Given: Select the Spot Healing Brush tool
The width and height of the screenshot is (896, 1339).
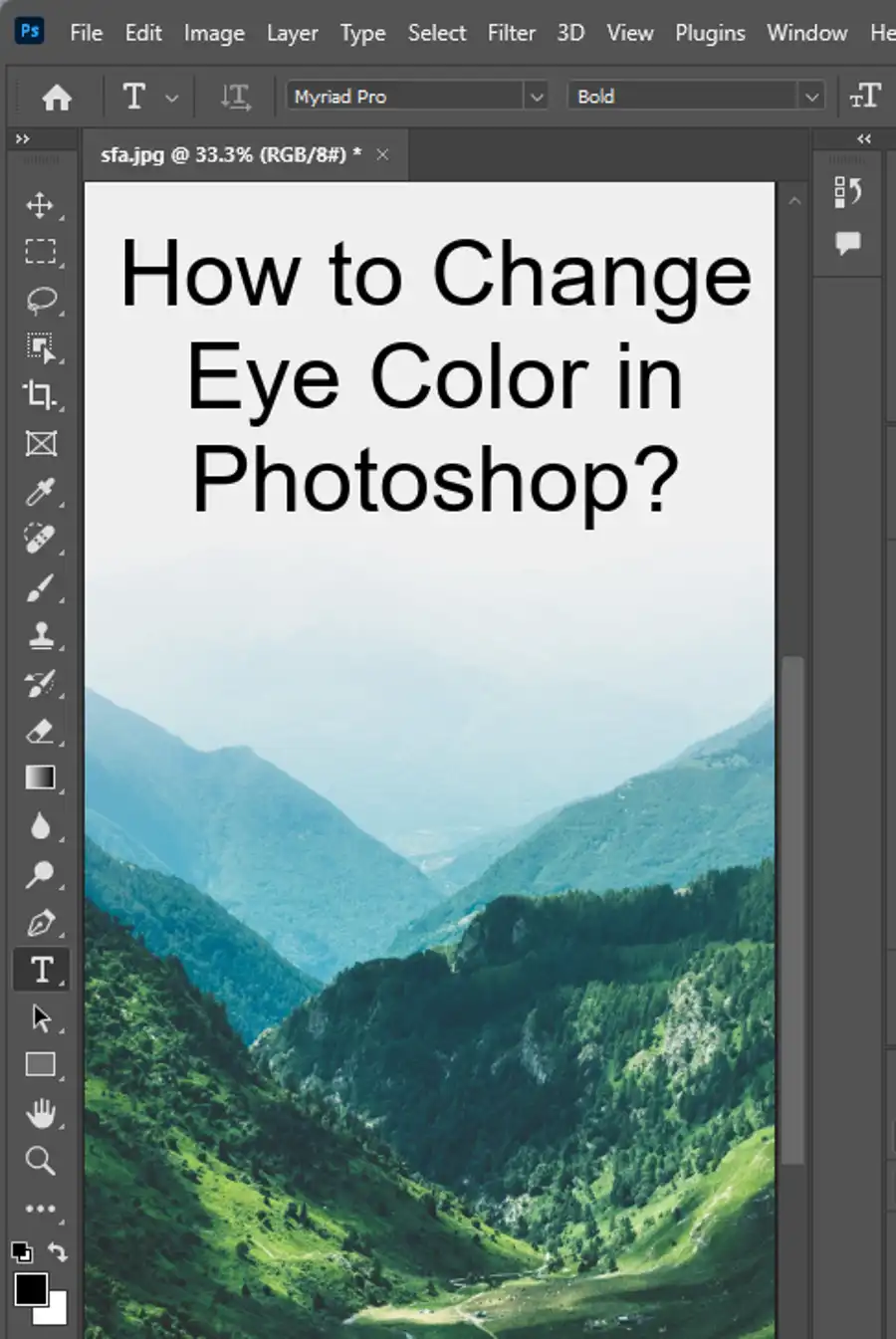Looking at the screenshot, I should [40, 539].
